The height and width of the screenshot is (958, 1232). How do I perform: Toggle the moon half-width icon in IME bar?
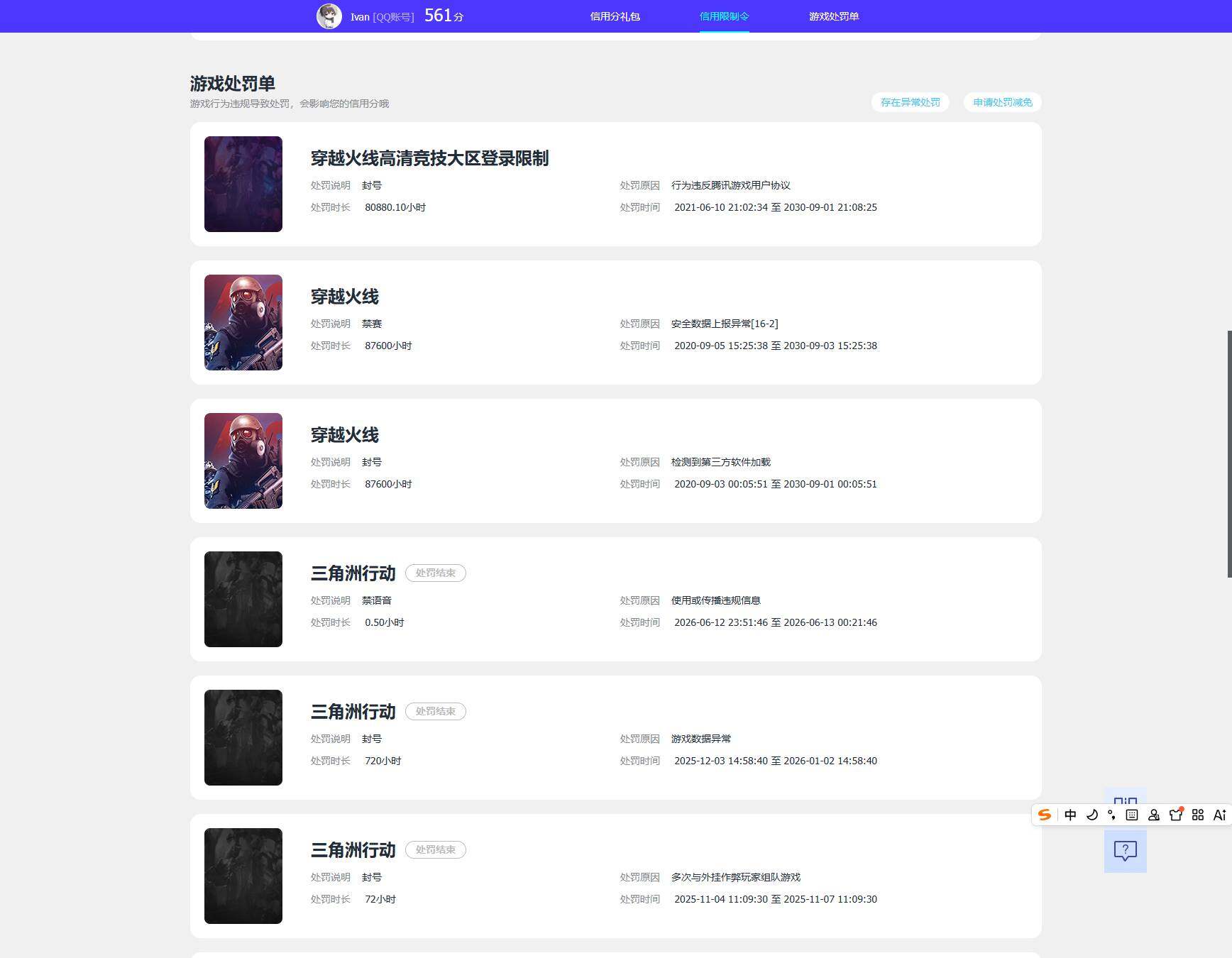tap(1092, 815)
